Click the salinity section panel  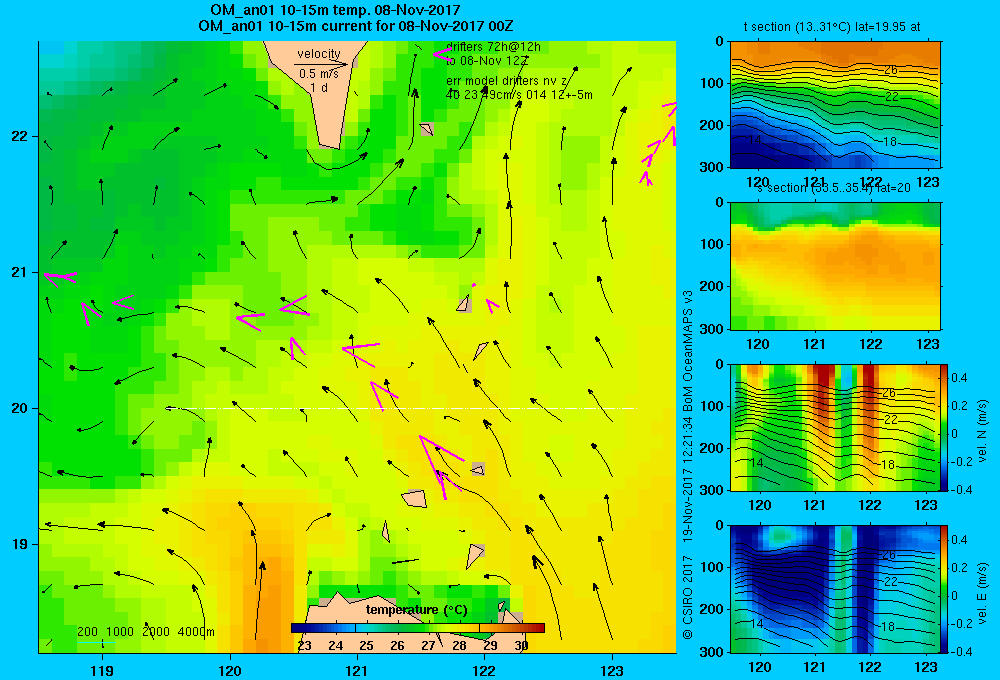[x=835, y=266]
